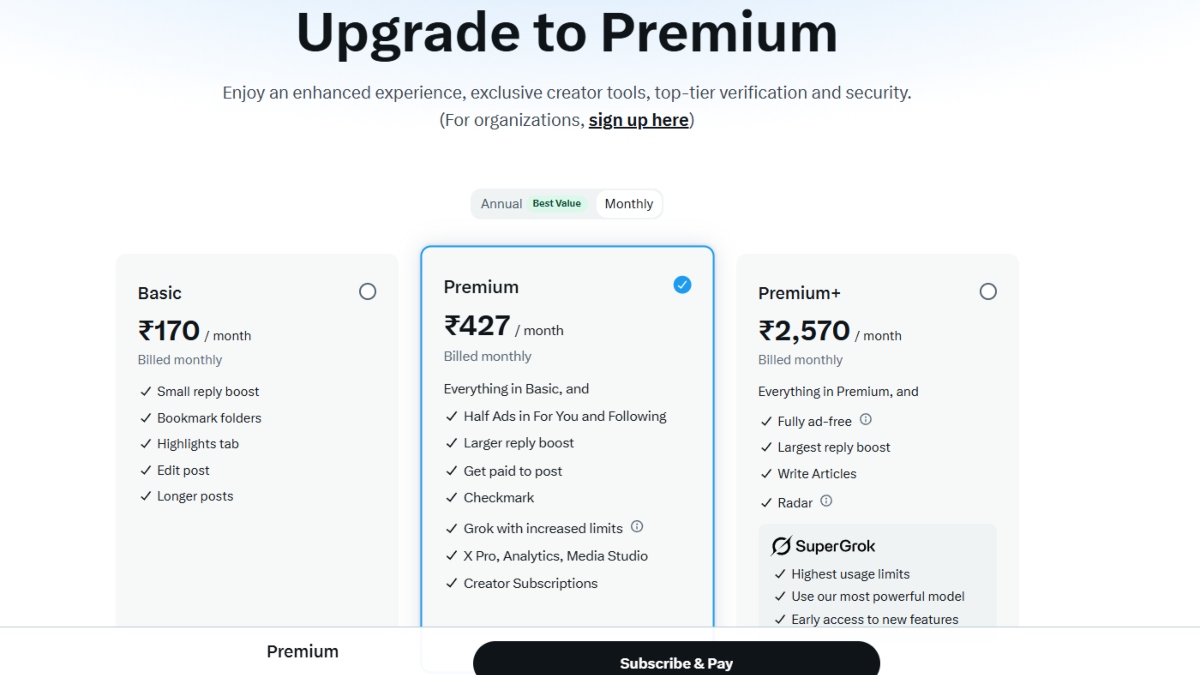Open info tooltip for Radar feature

pyautogui.click(x=825, y=502)
